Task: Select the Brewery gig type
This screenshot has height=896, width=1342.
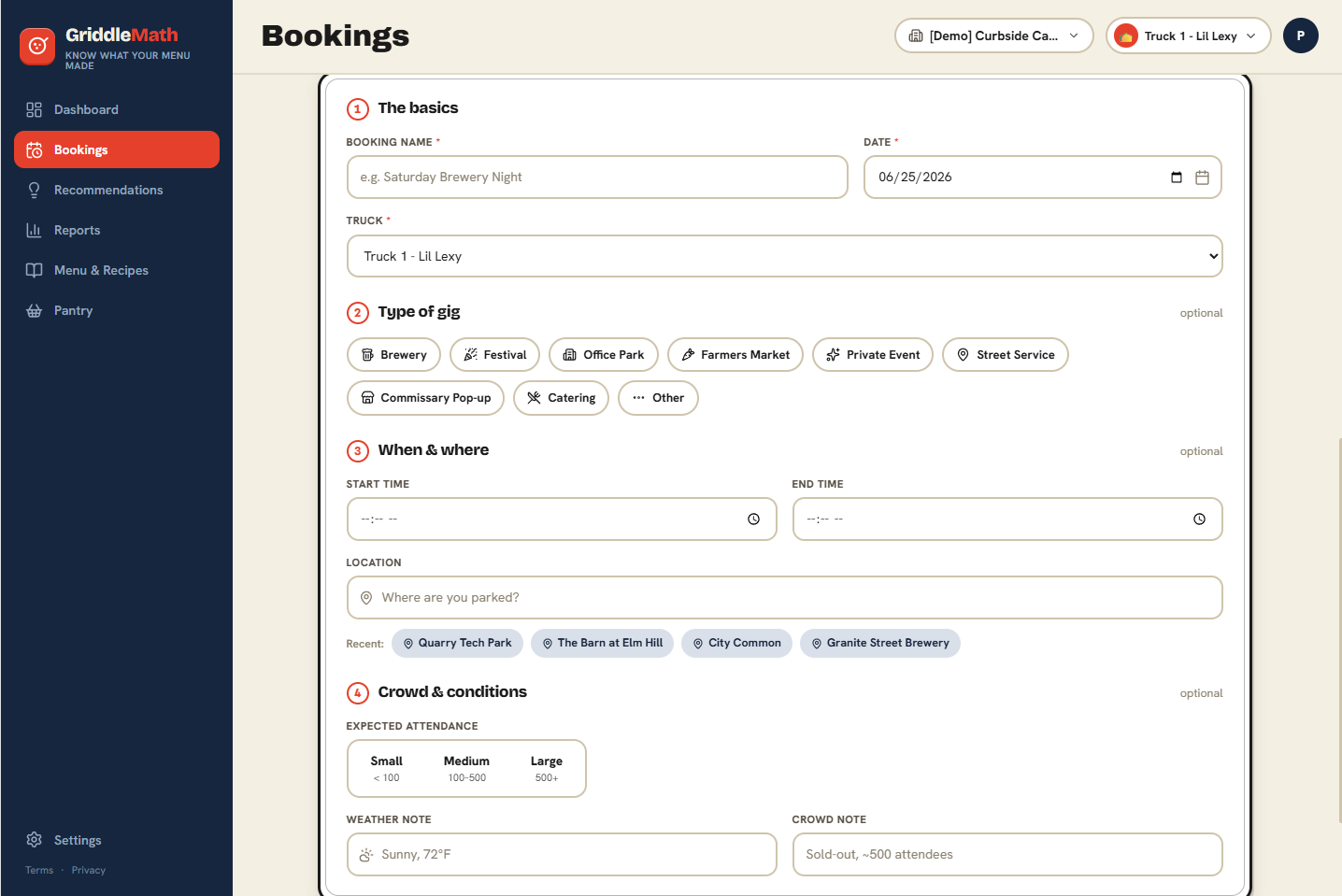Action: pyautogui.click(x=394, y=355)
